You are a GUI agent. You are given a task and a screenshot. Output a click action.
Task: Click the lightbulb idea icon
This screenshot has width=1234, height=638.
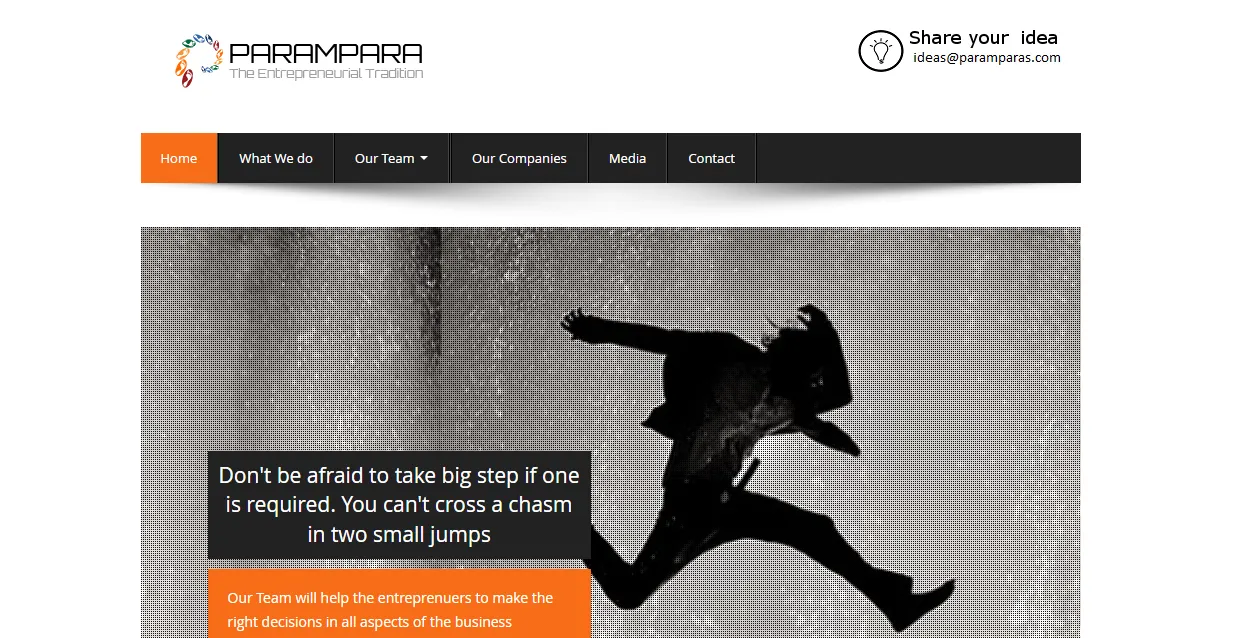881,50
